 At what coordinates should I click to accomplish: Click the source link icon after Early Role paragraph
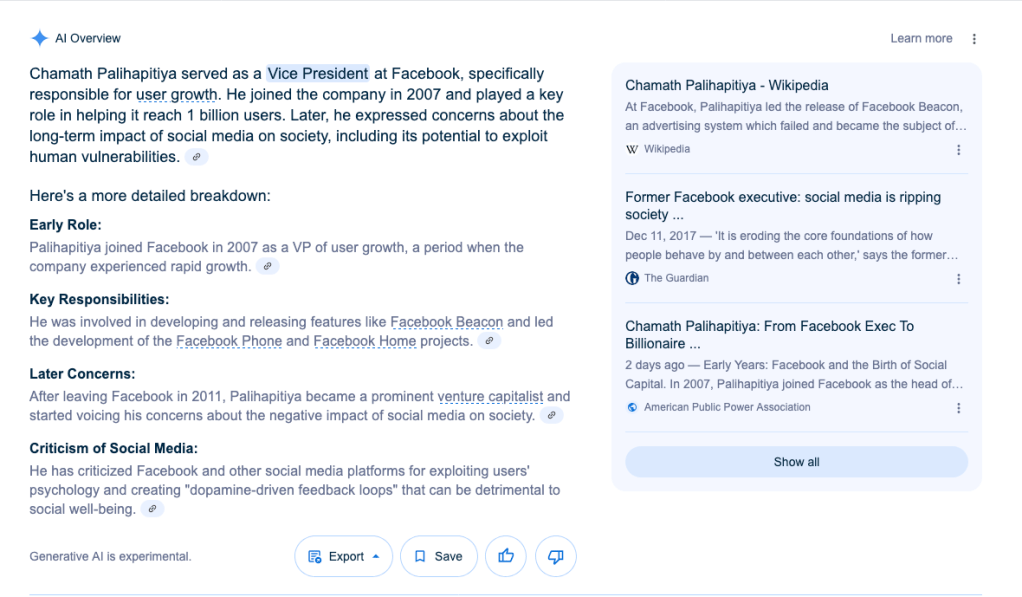click(267, 267)
